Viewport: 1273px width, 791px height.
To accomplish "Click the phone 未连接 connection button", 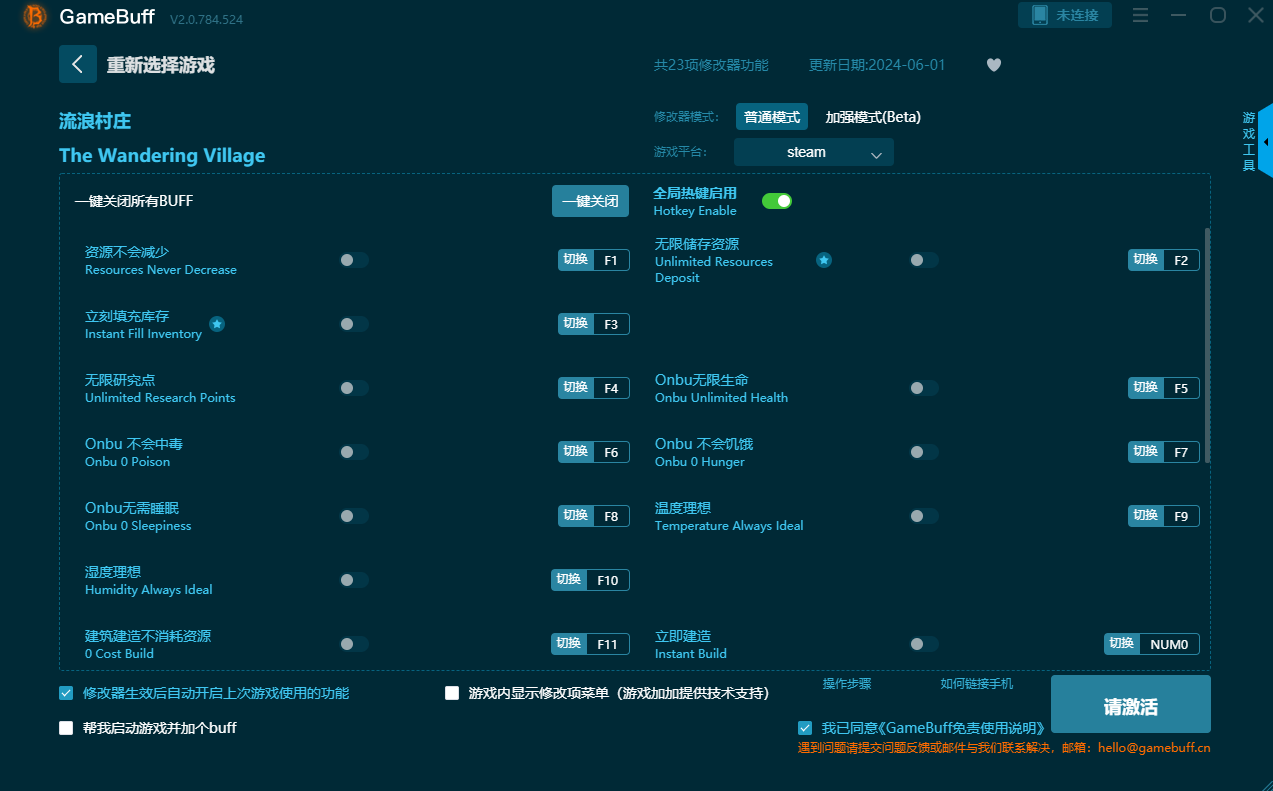I will pyautogui.click(x=1065, y=15).
